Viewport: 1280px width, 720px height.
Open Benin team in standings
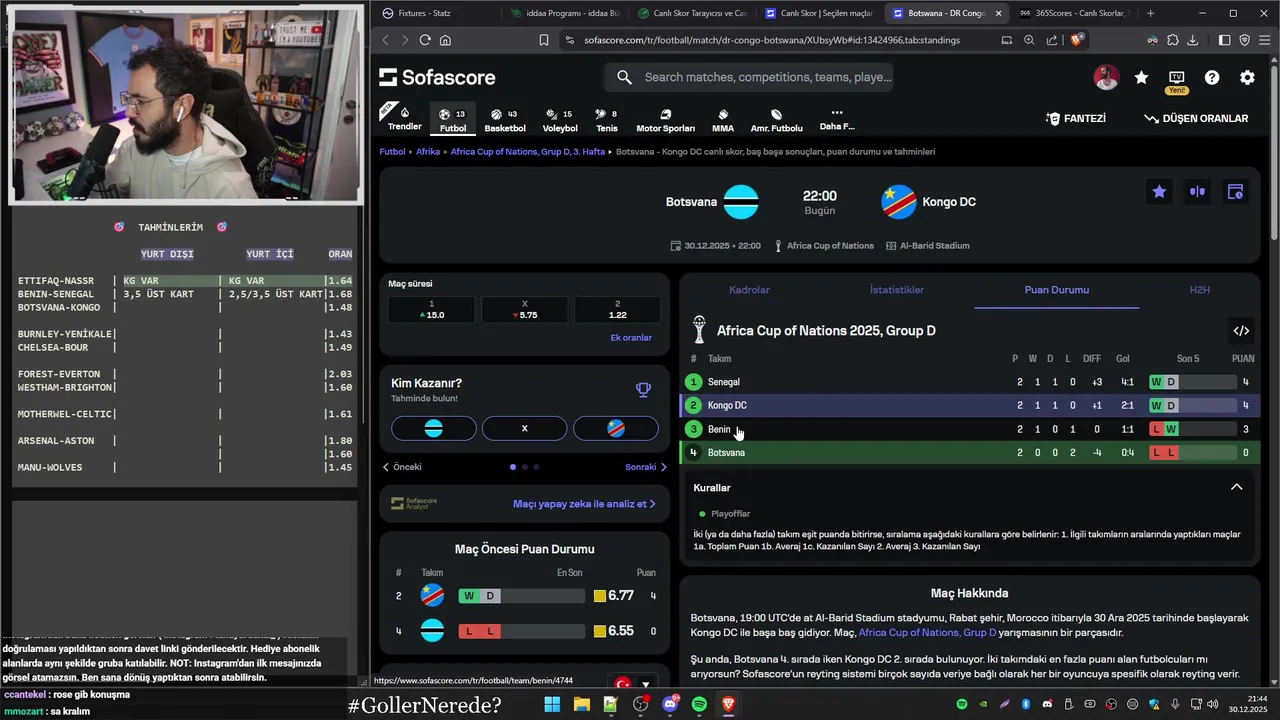719,429
